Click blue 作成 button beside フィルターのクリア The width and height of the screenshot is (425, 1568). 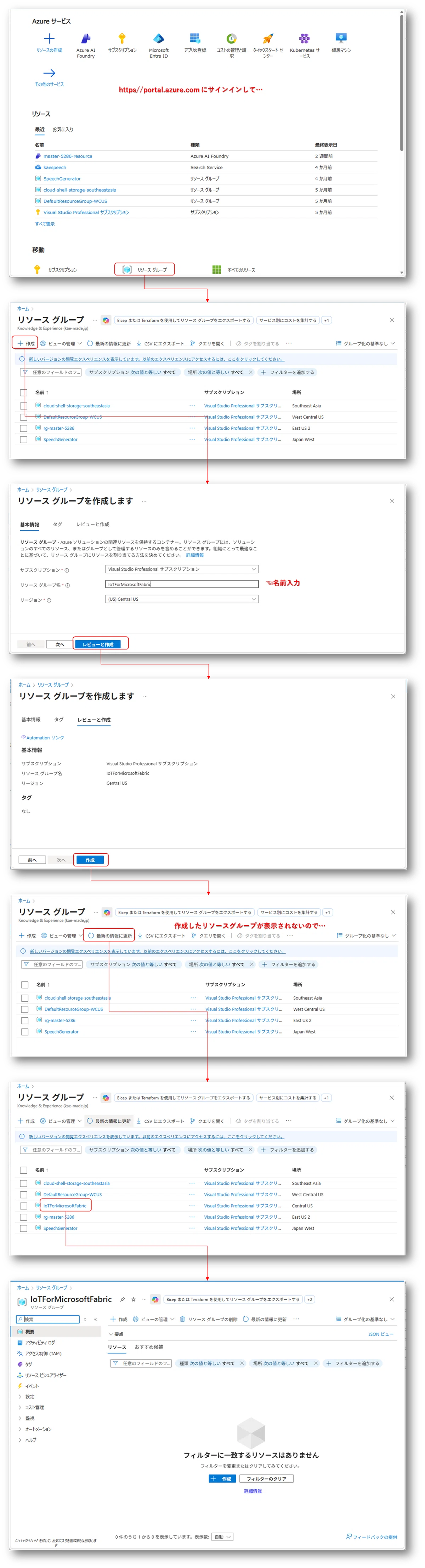[x=222, y=1478]
